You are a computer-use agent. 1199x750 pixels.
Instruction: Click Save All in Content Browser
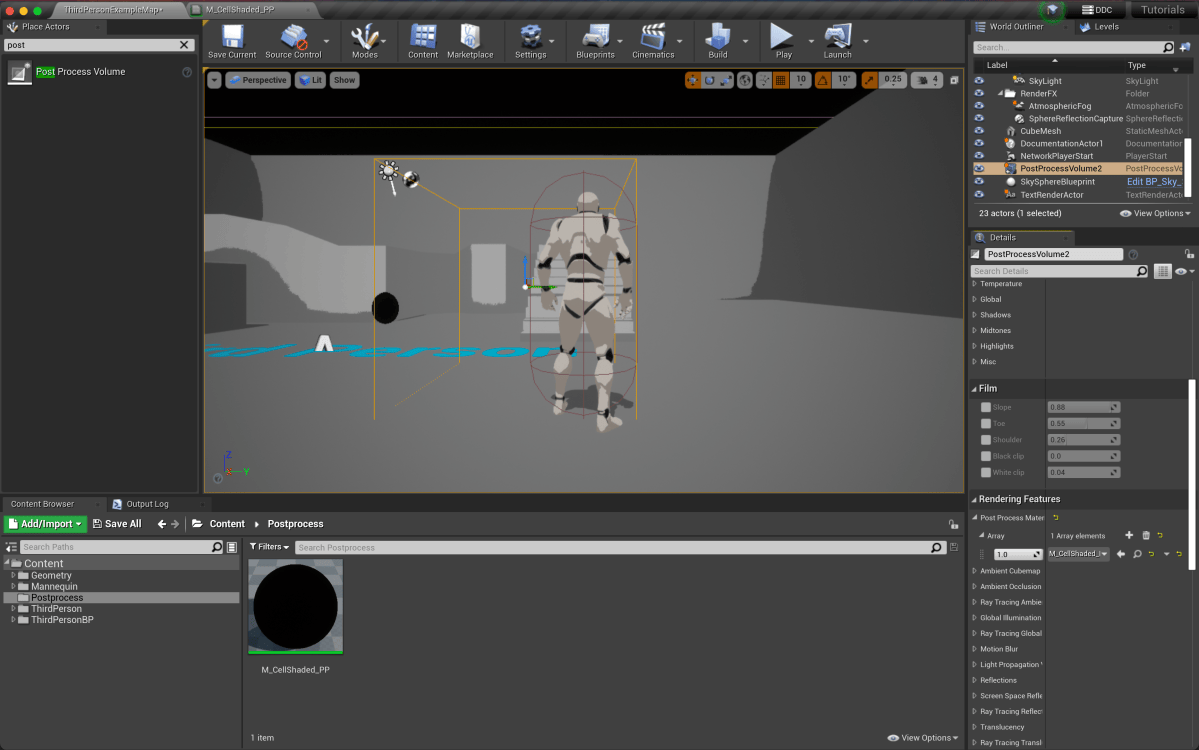coord(117,524)
